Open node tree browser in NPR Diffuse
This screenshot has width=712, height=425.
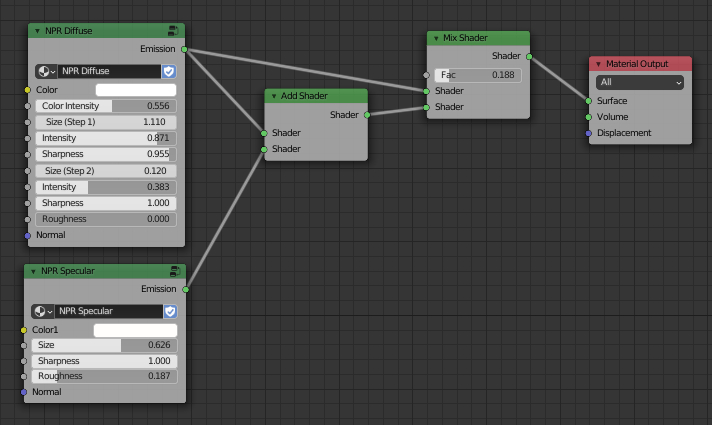(x=46, y=72)
